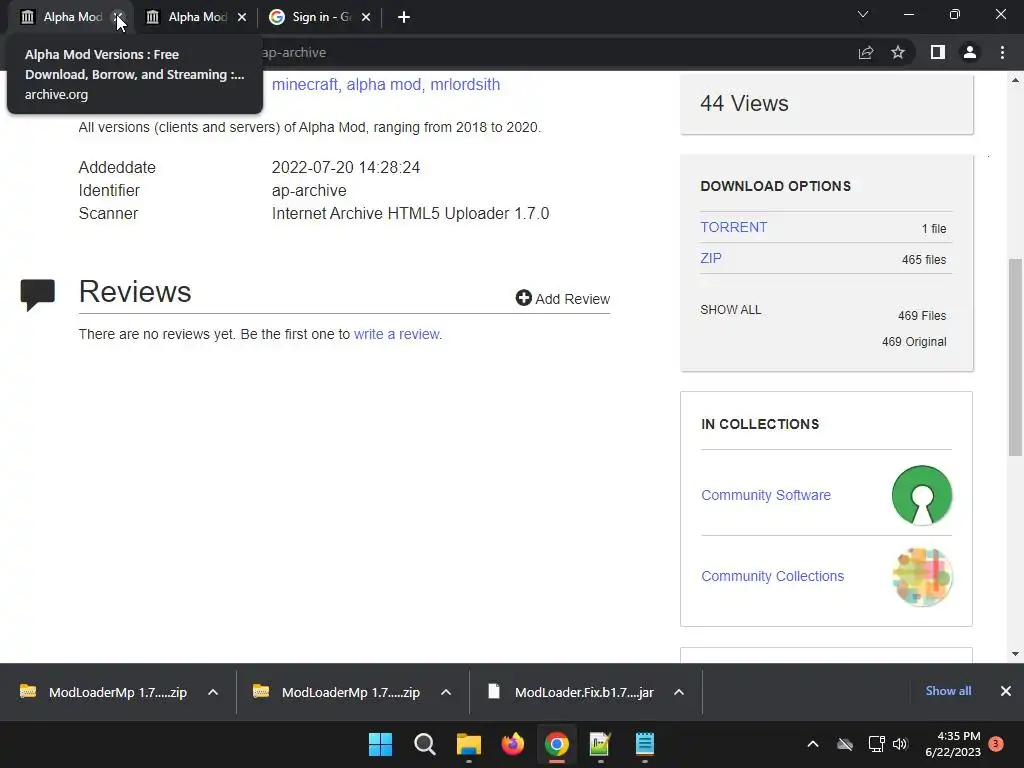Open the Share this page icon
The height and width of the screenshot is (768, 1024).
pos(866,52)
